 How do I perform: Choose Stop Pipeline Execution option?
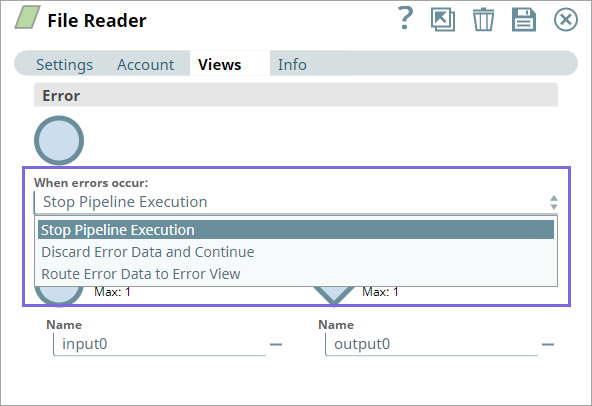[x=296, y=230]
